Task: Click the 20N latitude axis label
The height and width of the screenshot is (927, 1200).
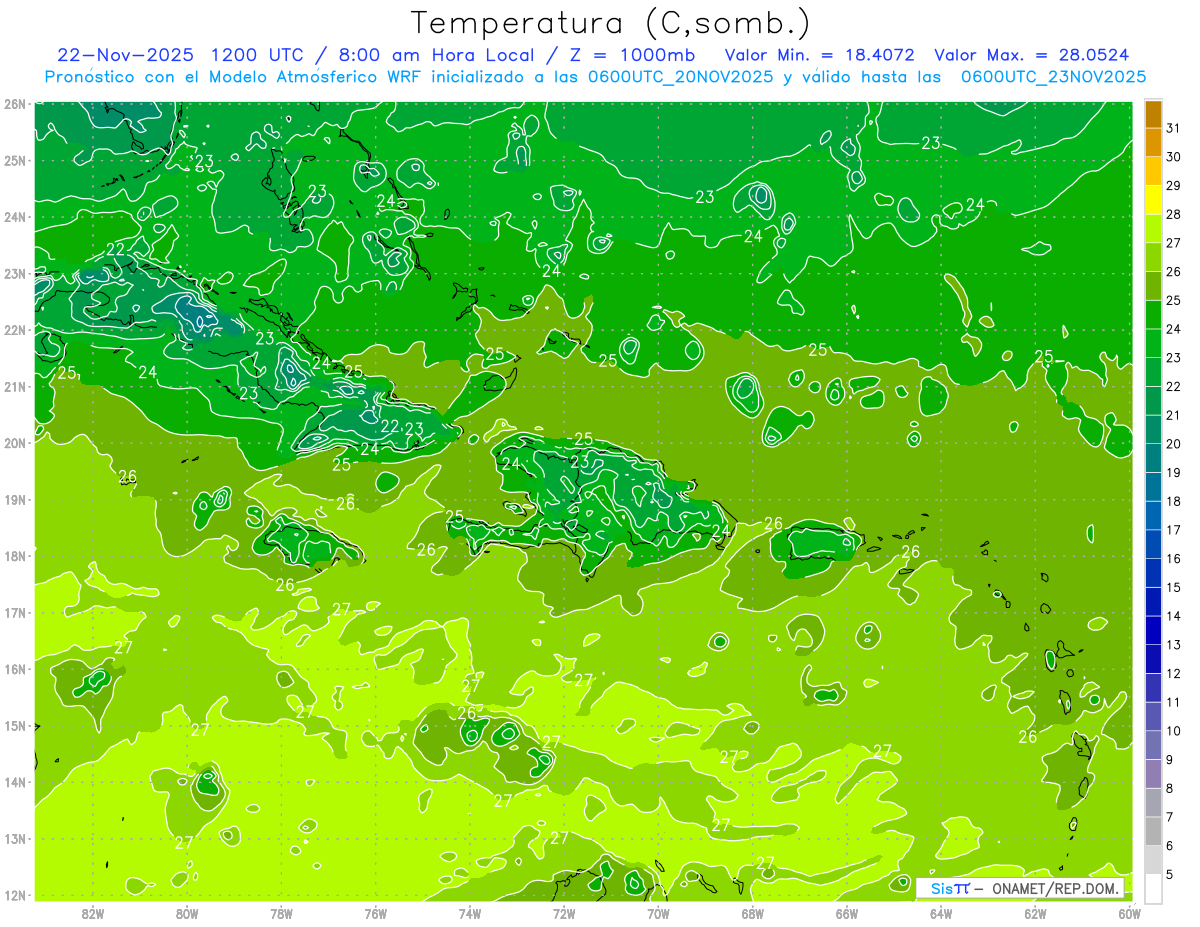Action: (x=14, y=443)
